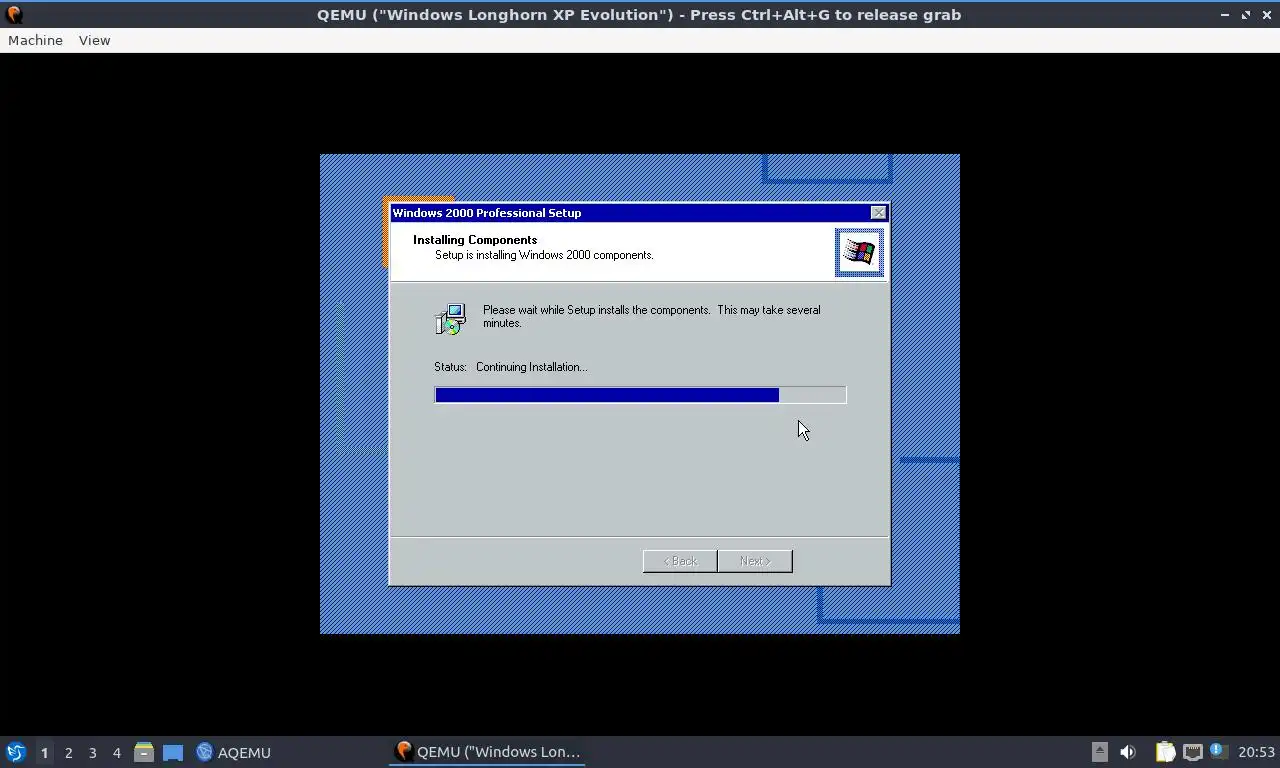Click the installation progress bar
The width and height of the screenshot is (1280, 768).
(x=640, y=395)
